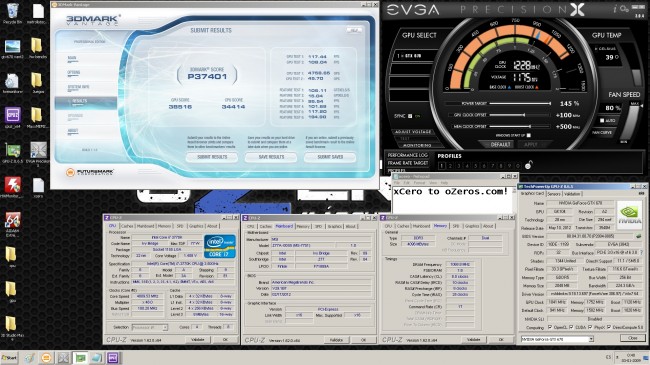Click the Precision X info icon
Screen dimensions: 650x365
tap(616, 8)
